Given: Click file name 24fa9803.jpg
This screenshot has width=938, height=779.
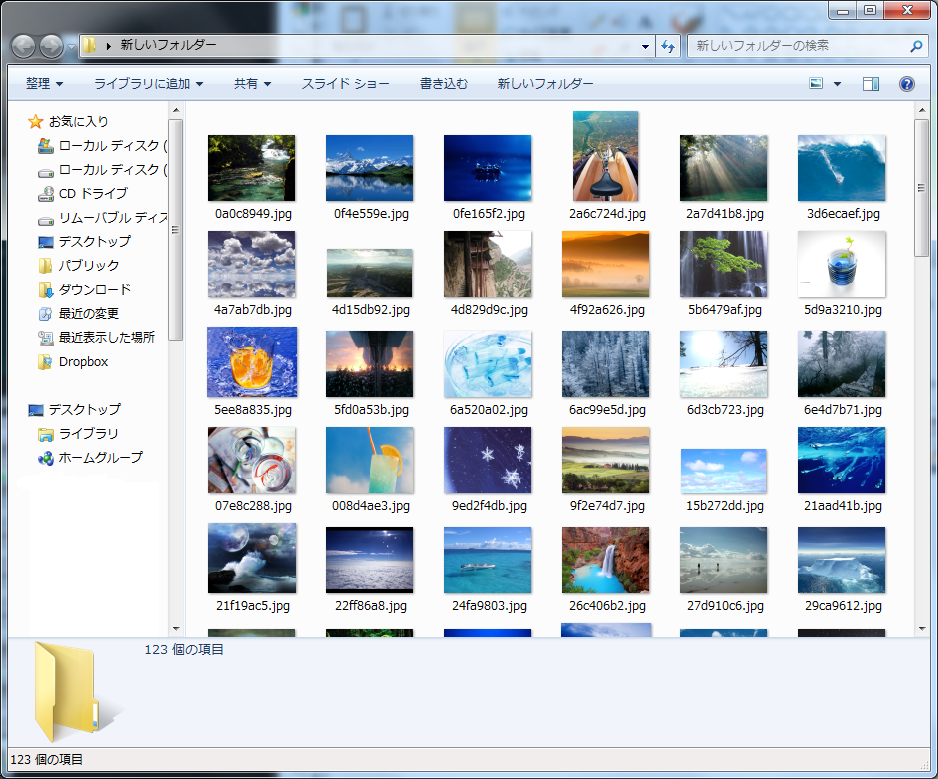Looking at the screenshot, I should [x=489, y=605].
